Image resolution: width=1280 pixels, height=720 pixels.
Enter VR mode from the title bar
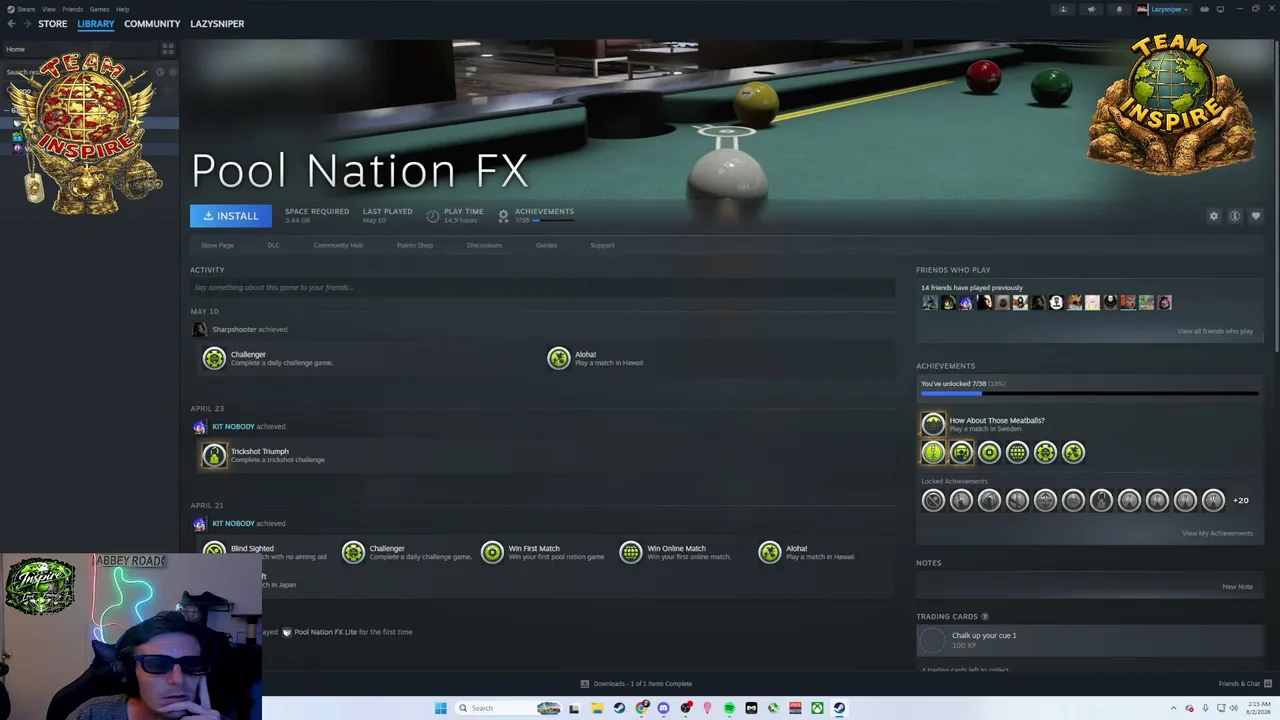[1204, 9]
